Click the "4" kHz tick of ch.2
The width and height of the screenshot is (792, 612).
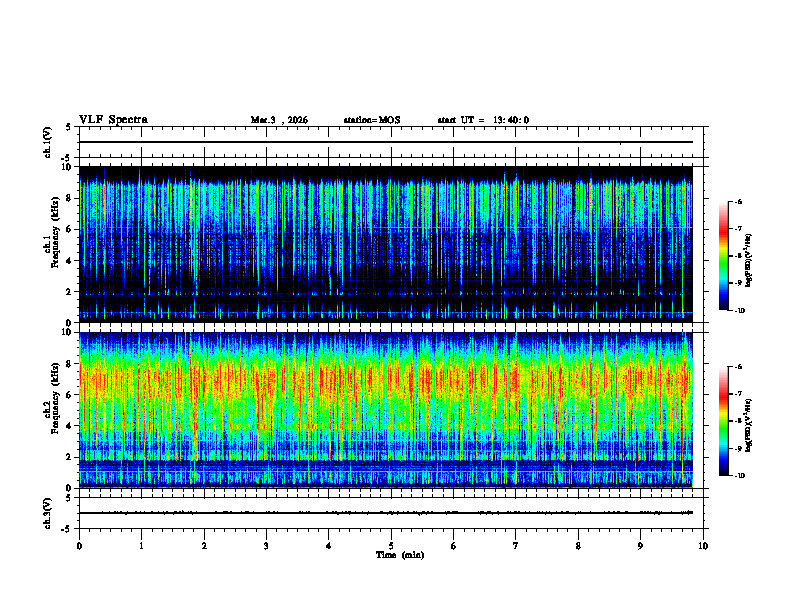pos(69,426)
